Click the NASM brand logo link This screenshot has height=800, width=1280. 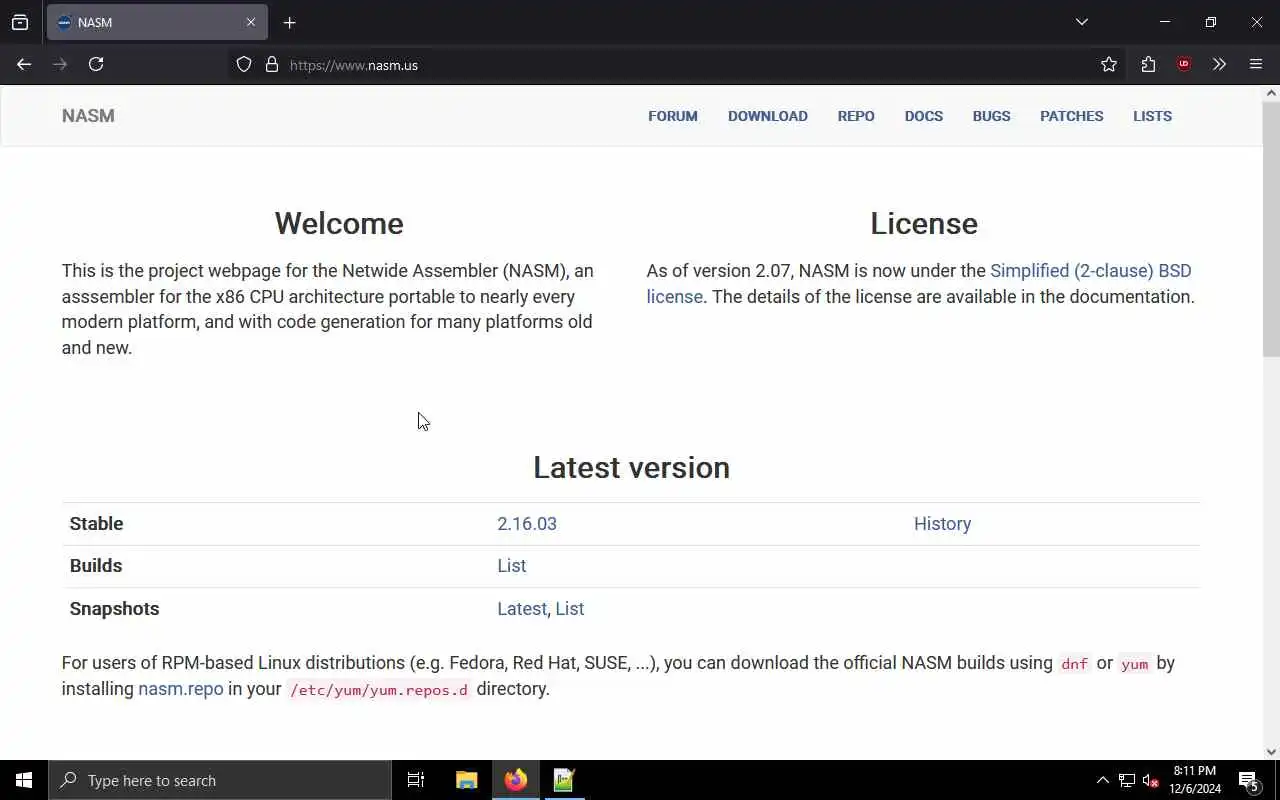pos(88,116)
